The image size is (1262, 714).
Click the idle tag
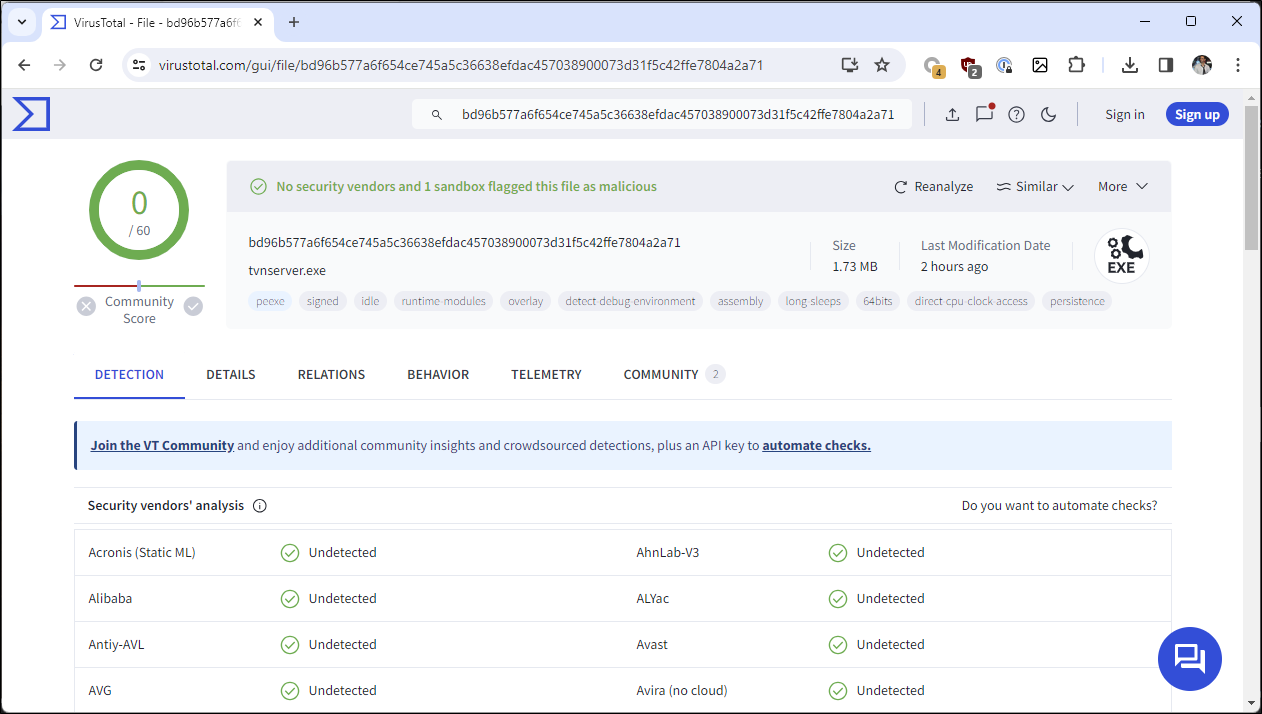370,301
